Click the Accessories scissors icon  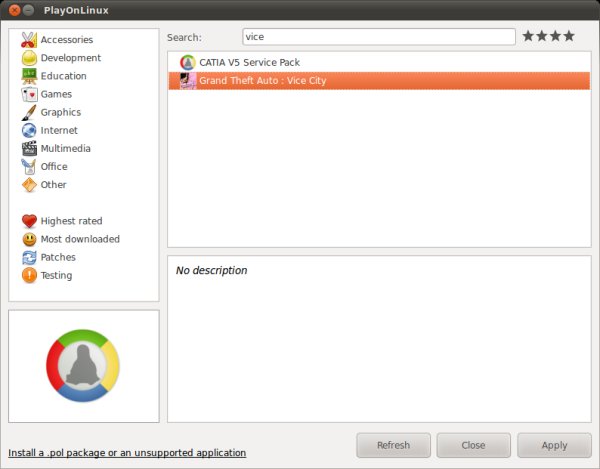tap(29, 40)
